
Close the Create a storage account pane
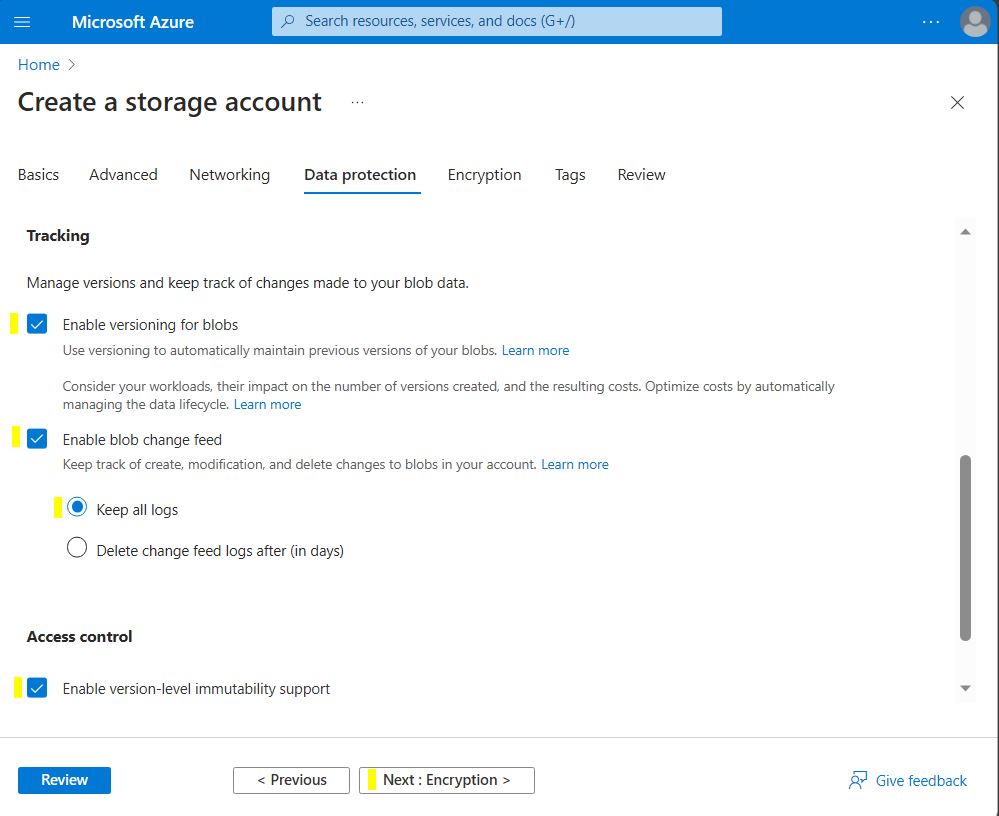(957, 103)
